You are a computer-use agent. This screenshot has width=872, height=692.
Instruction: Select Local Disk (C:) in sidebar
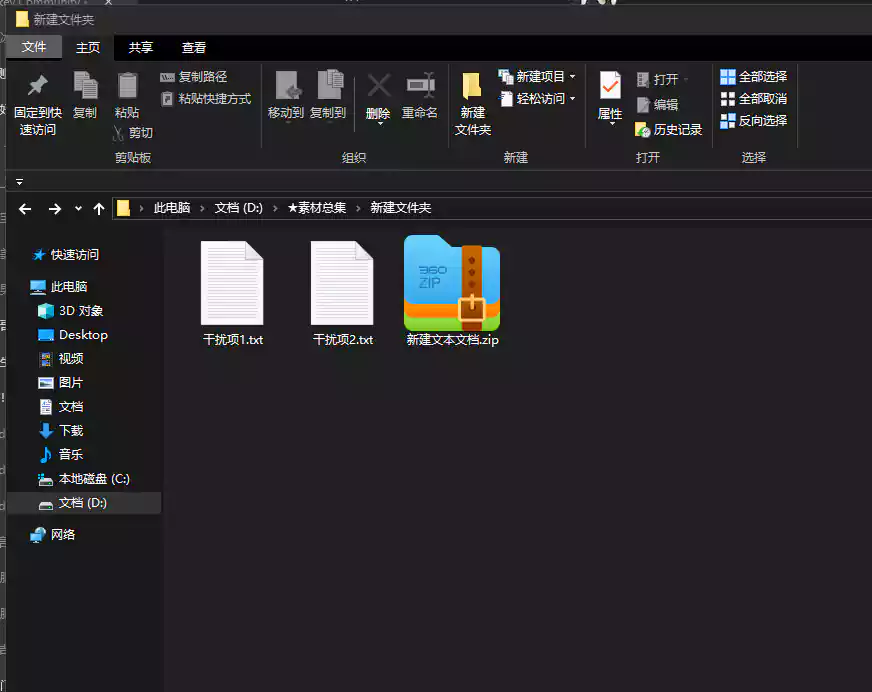93,479
